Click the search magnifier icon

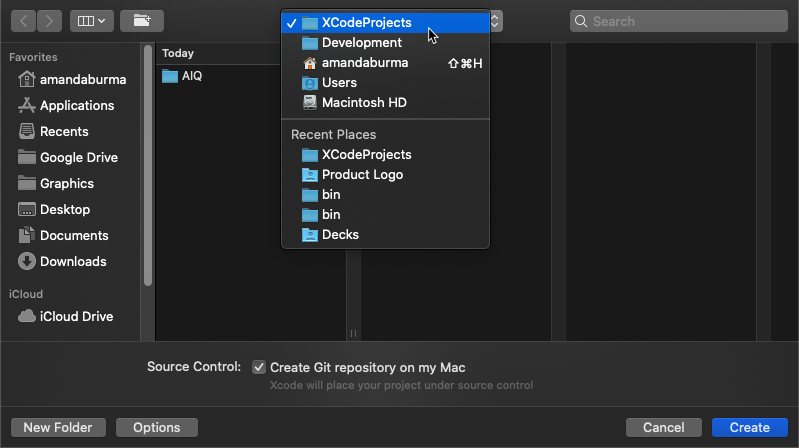click(x=581, y=21)
